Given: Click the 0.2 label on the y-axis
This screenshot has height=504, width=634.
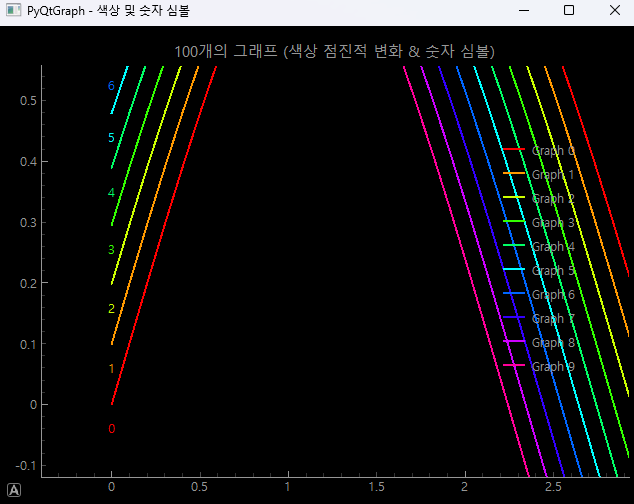Looking at the screenshot, I should (x=28, y=283).
